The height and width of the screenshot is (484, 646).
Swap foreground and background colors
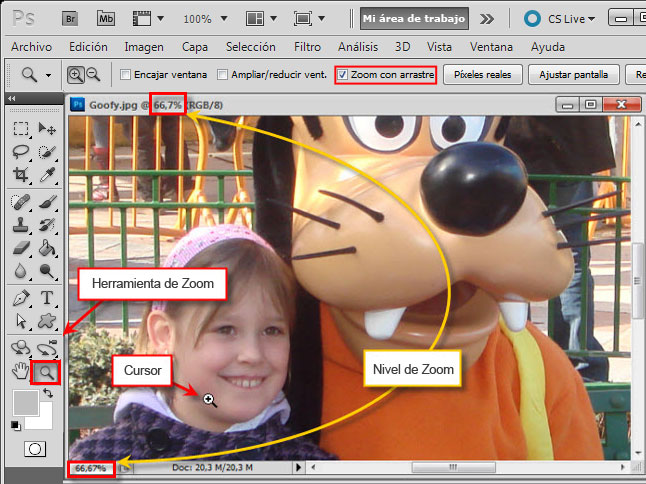coord(48,393)
